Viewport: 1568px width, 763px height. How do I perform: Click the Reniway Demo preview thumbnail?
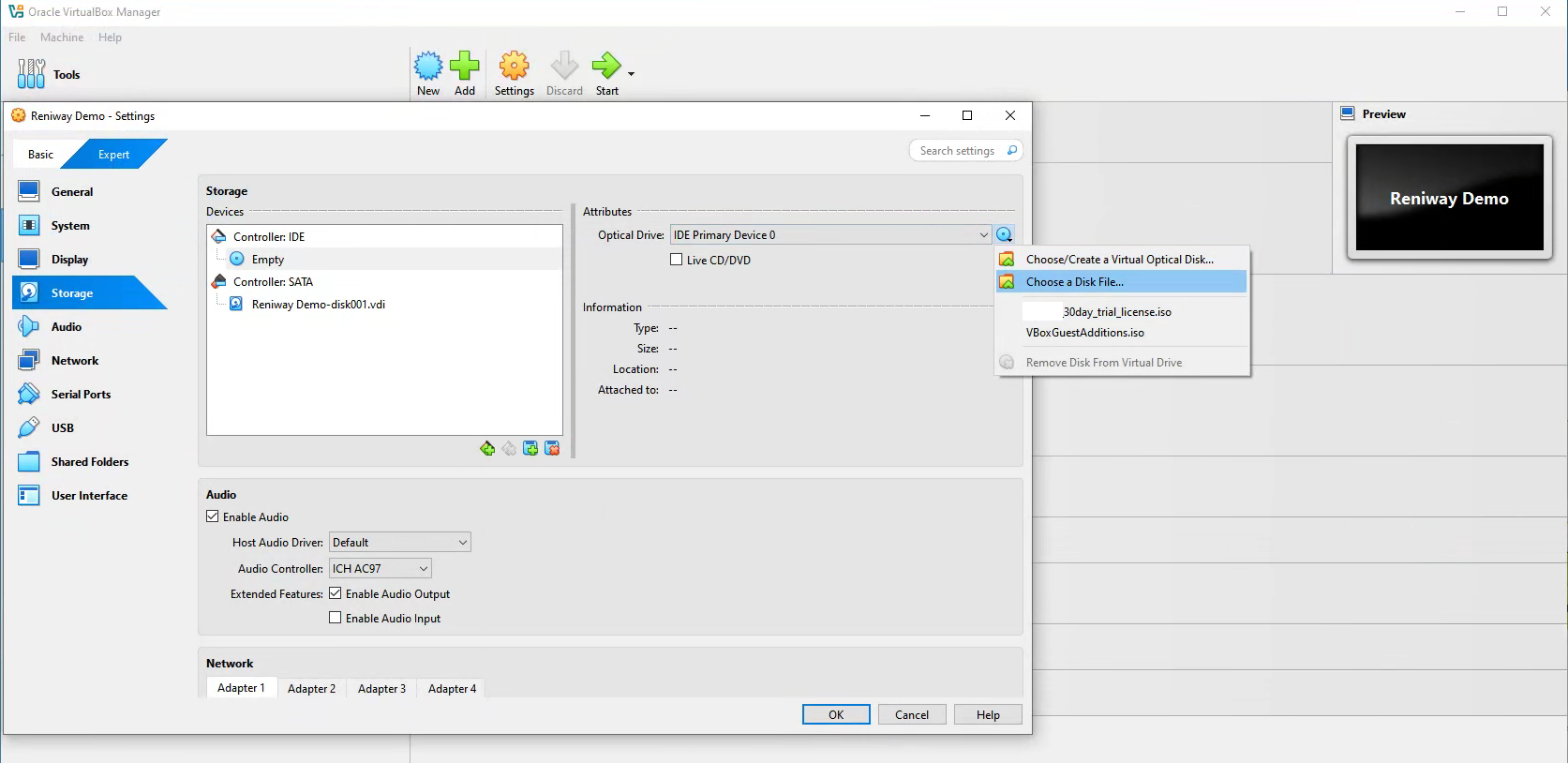click(x=1449, y=197)
